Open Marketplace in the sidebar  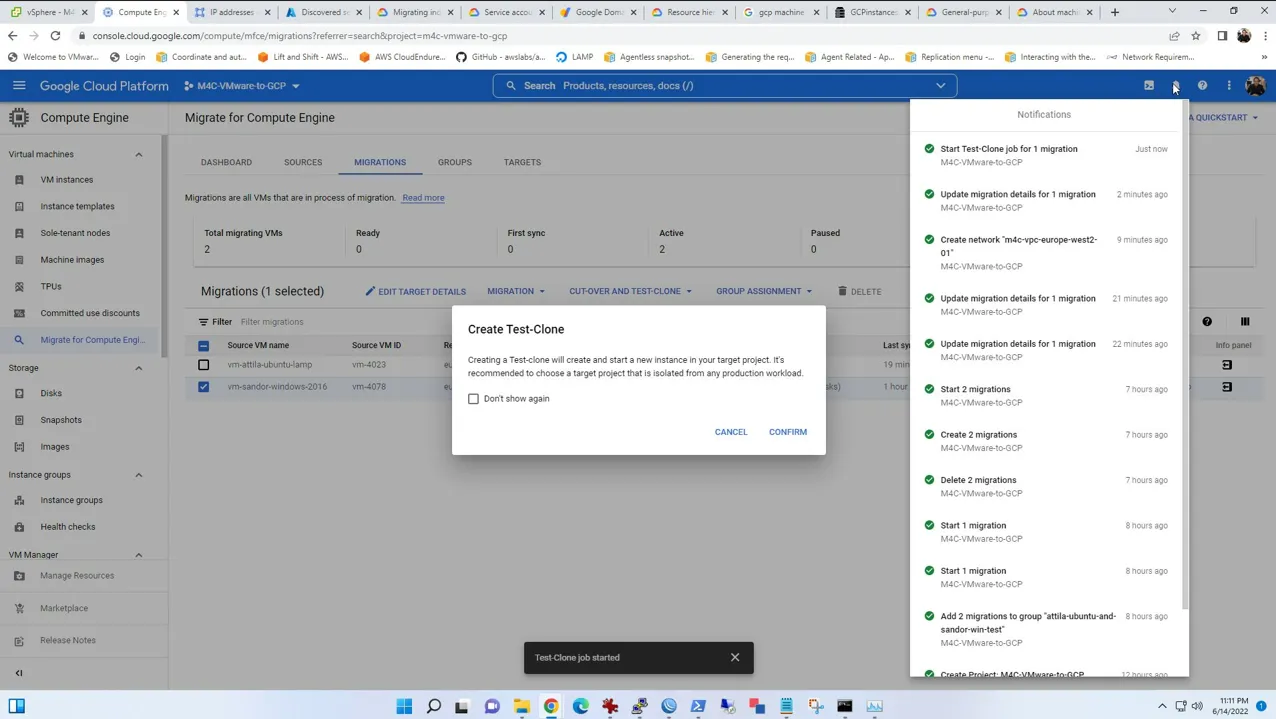(x=64, y=608)
